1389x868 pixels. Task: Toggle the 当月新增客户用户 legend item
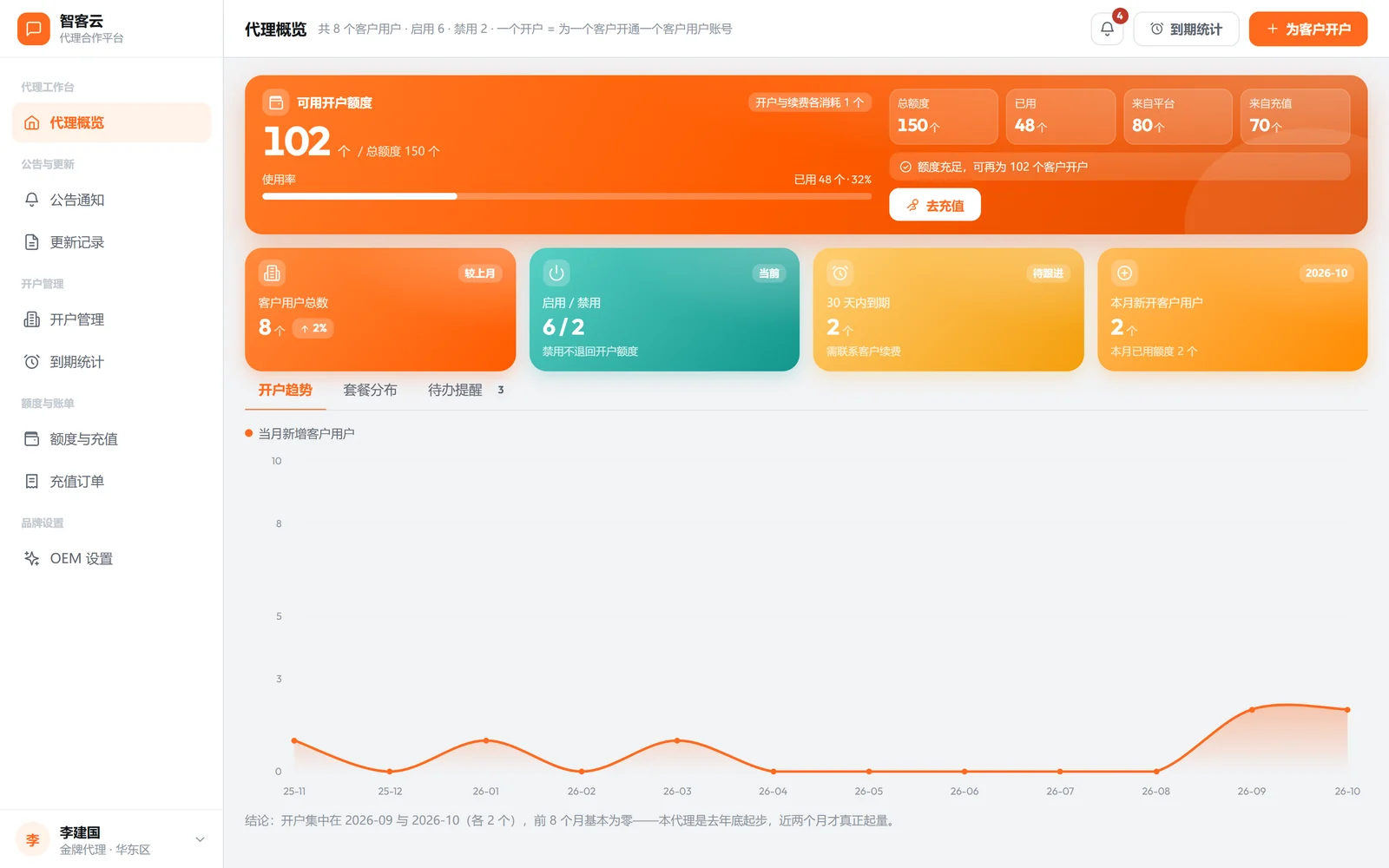[300, 433]
